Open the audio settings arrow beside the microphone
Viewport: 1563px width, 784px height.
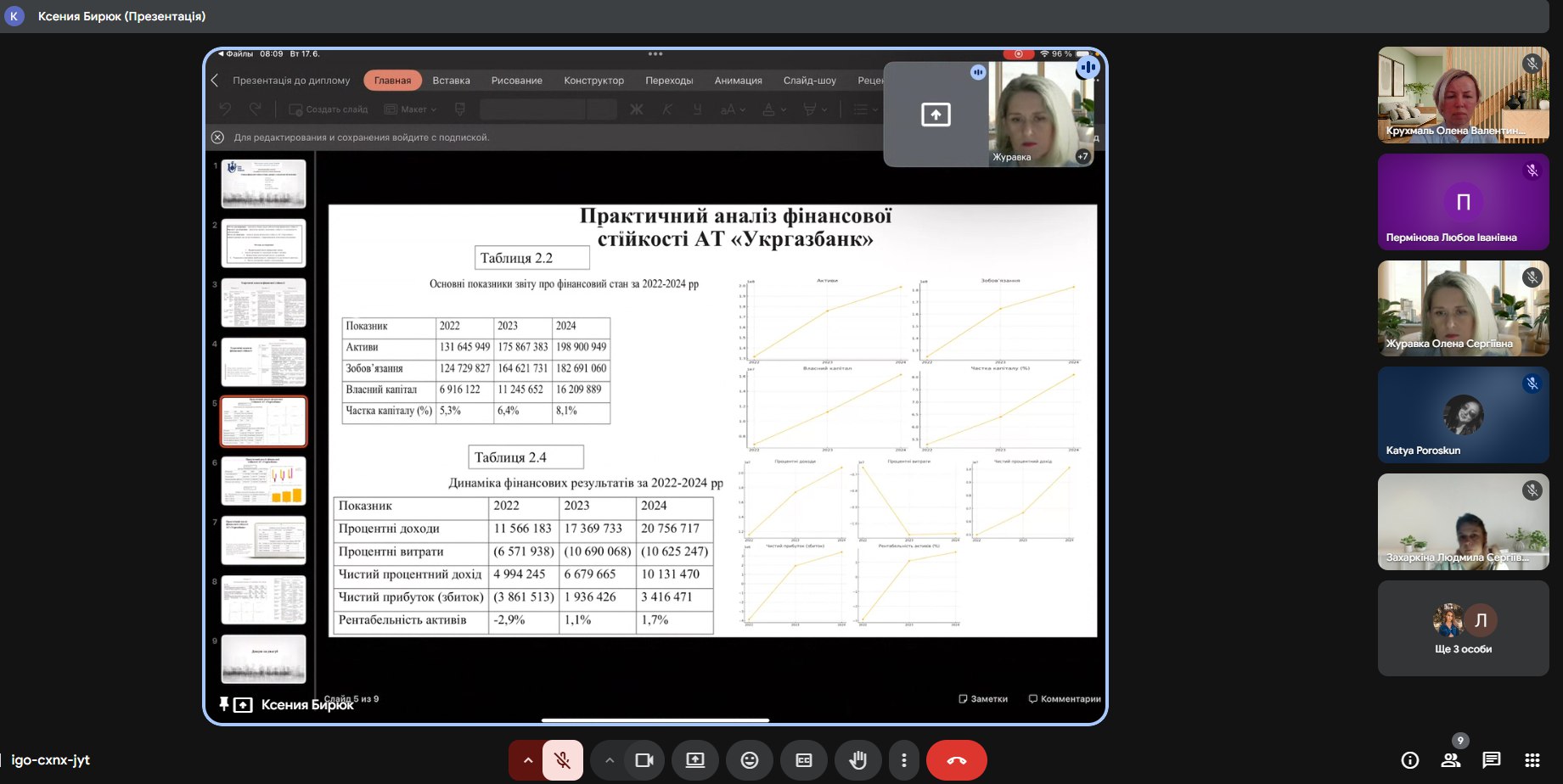(527, 760)
